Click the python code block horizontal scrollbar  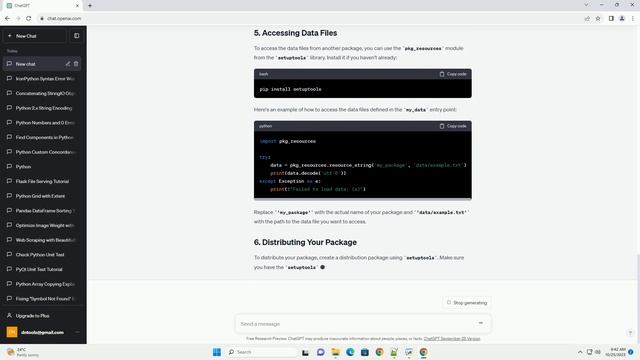click(x=362, y=200)
